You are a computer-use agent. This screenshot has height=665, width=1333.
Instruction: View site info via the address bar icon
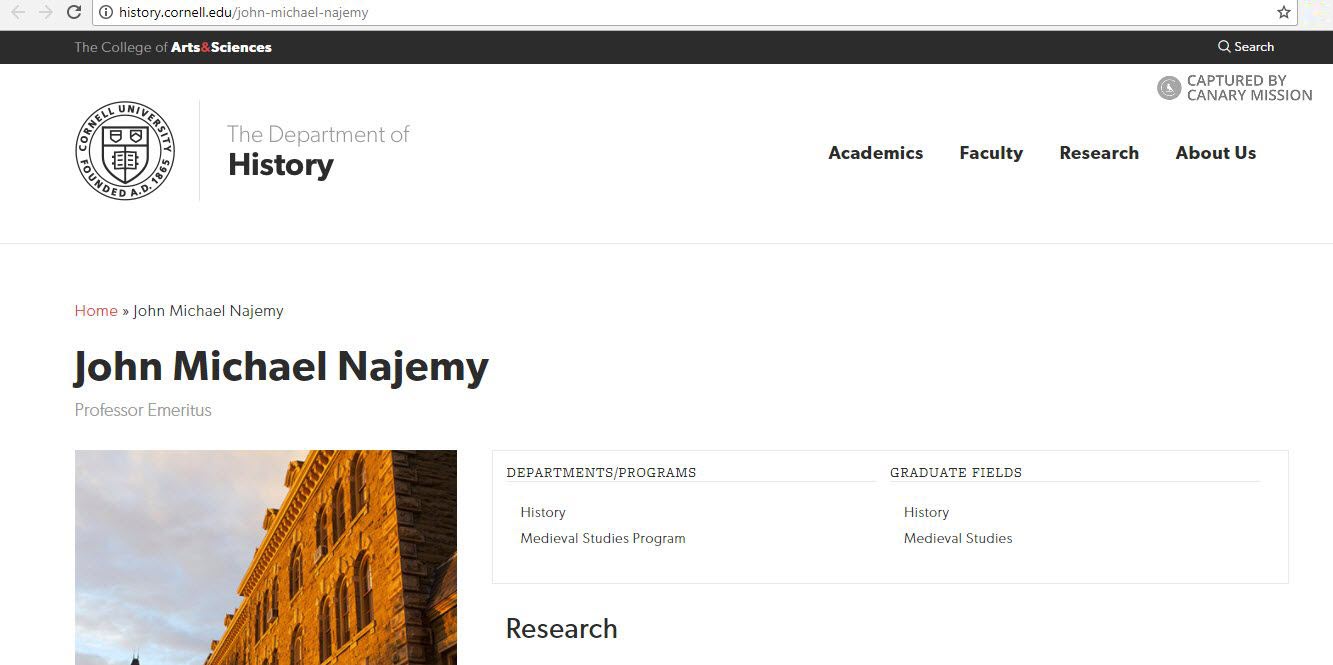tap(106, 13)
